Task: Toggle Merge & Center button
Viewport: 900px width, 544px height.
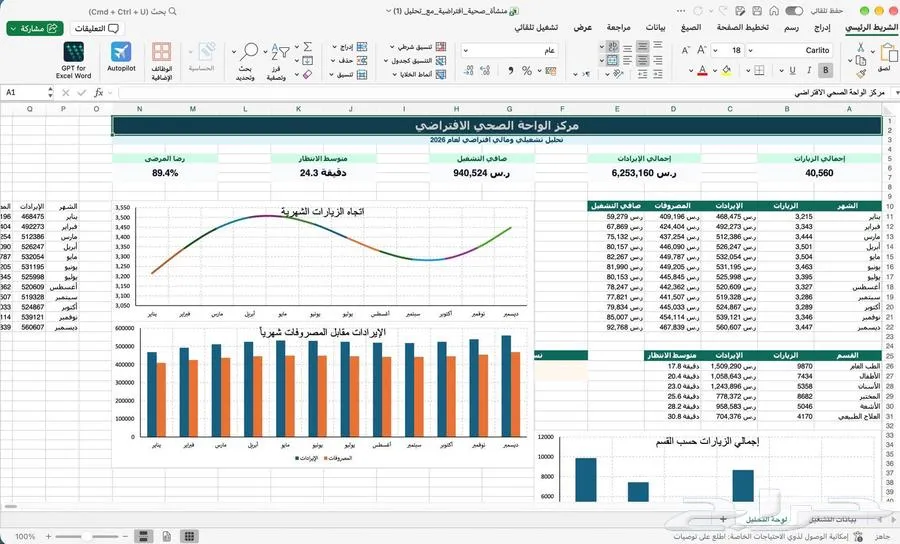Action: tap(612, 60)
